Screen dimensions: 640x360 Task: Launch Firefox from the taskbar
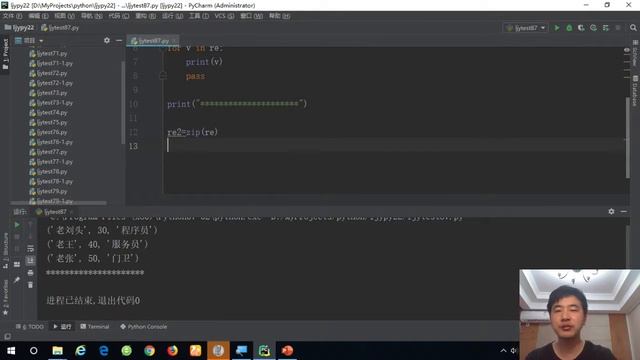[x=173, y=351]
